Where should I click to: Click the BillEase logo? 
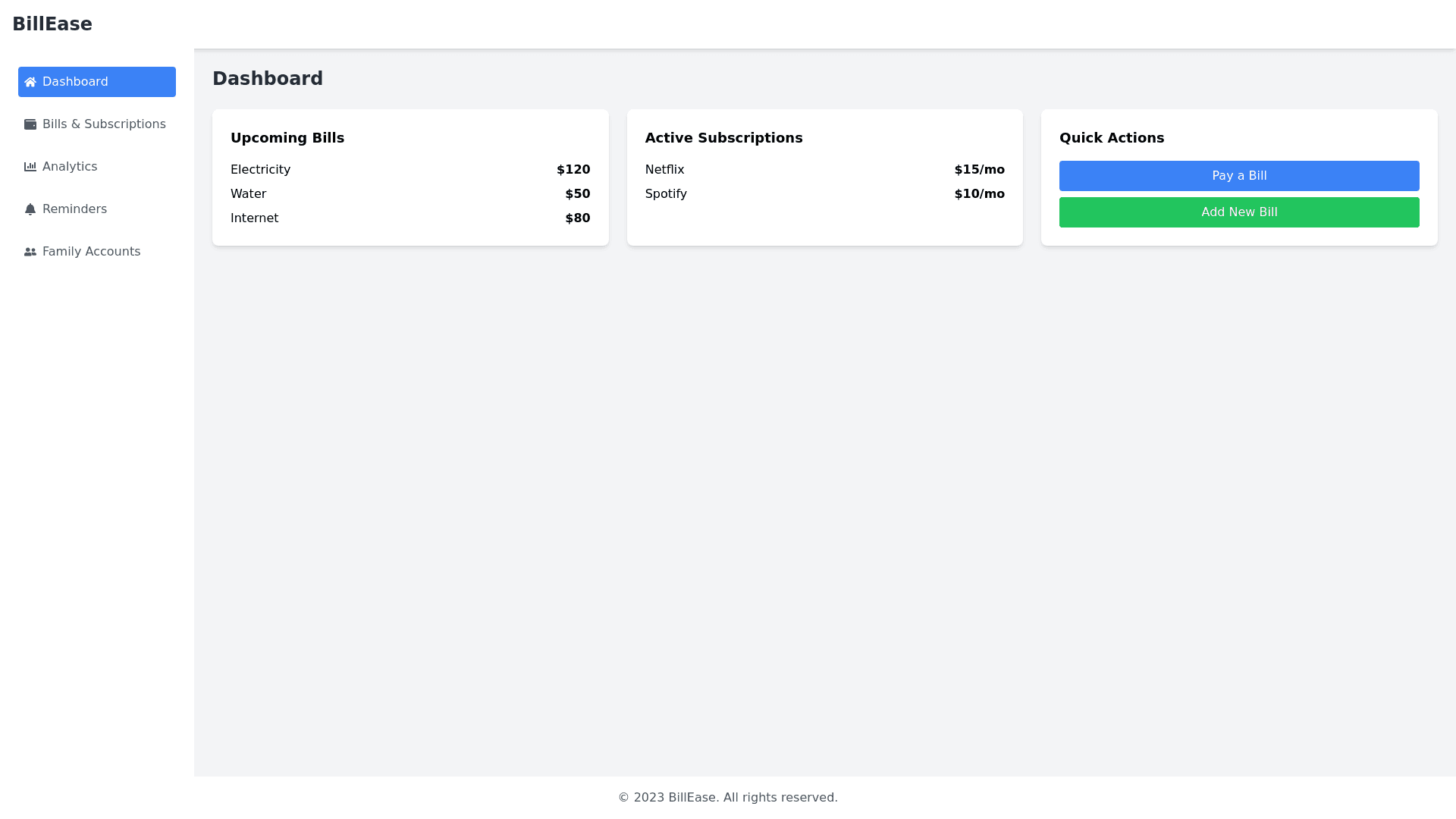pyautogui.click(x=52, y=24)
